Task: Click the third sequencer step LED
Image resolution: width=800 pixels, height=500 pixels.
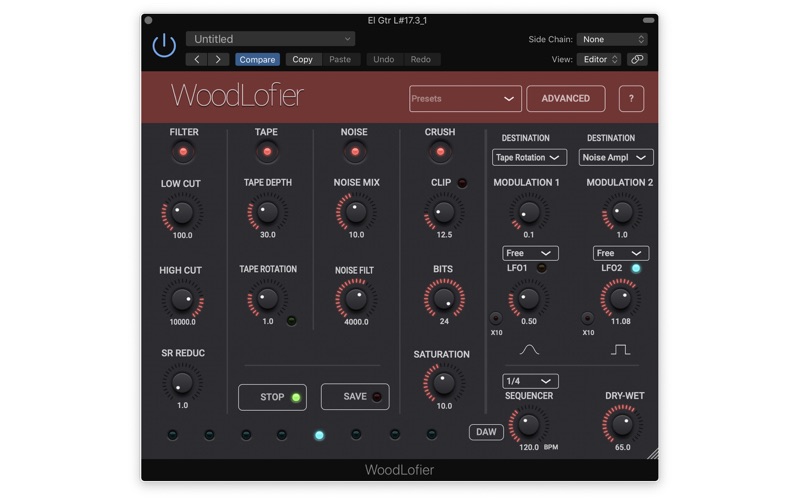Action: (246, 435)
